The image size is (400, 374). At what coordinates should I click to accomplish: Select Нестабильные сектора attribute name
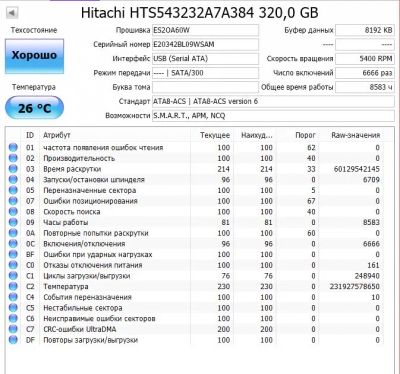(x=83, y=308)
